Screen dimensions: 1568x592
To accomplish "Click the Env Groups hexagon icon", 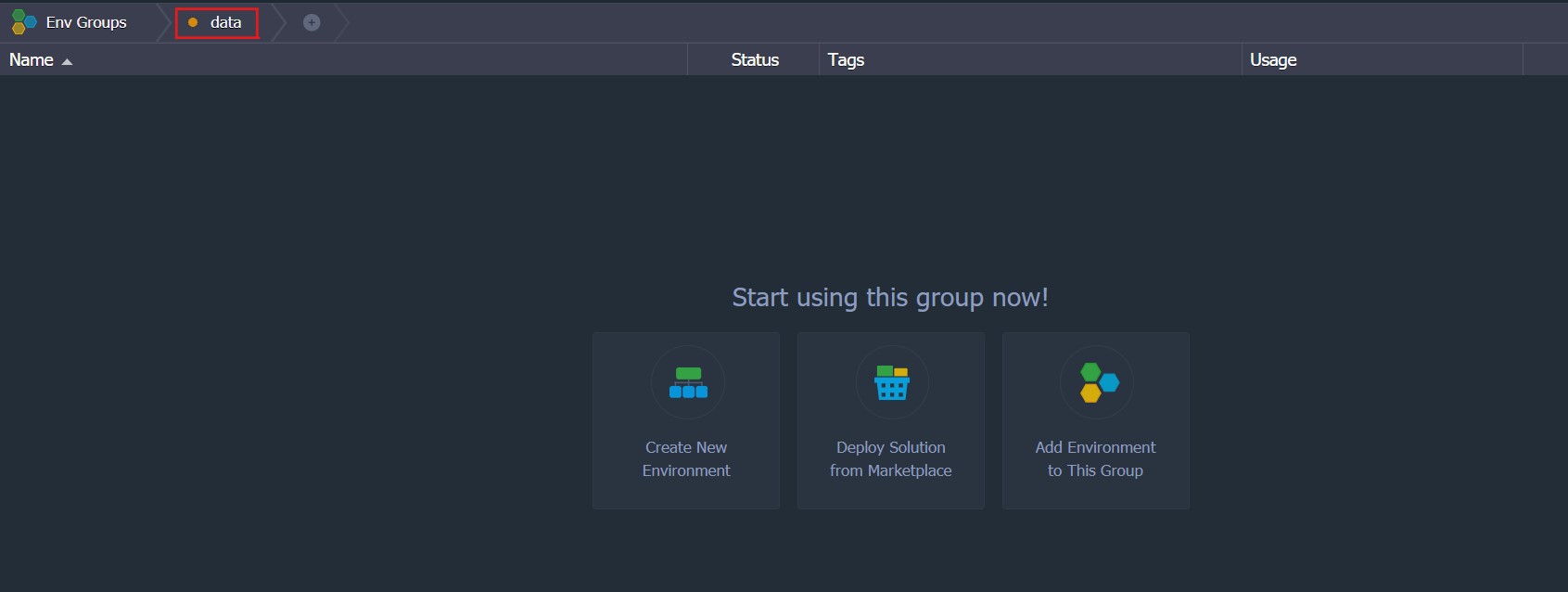I will (23, 21).
